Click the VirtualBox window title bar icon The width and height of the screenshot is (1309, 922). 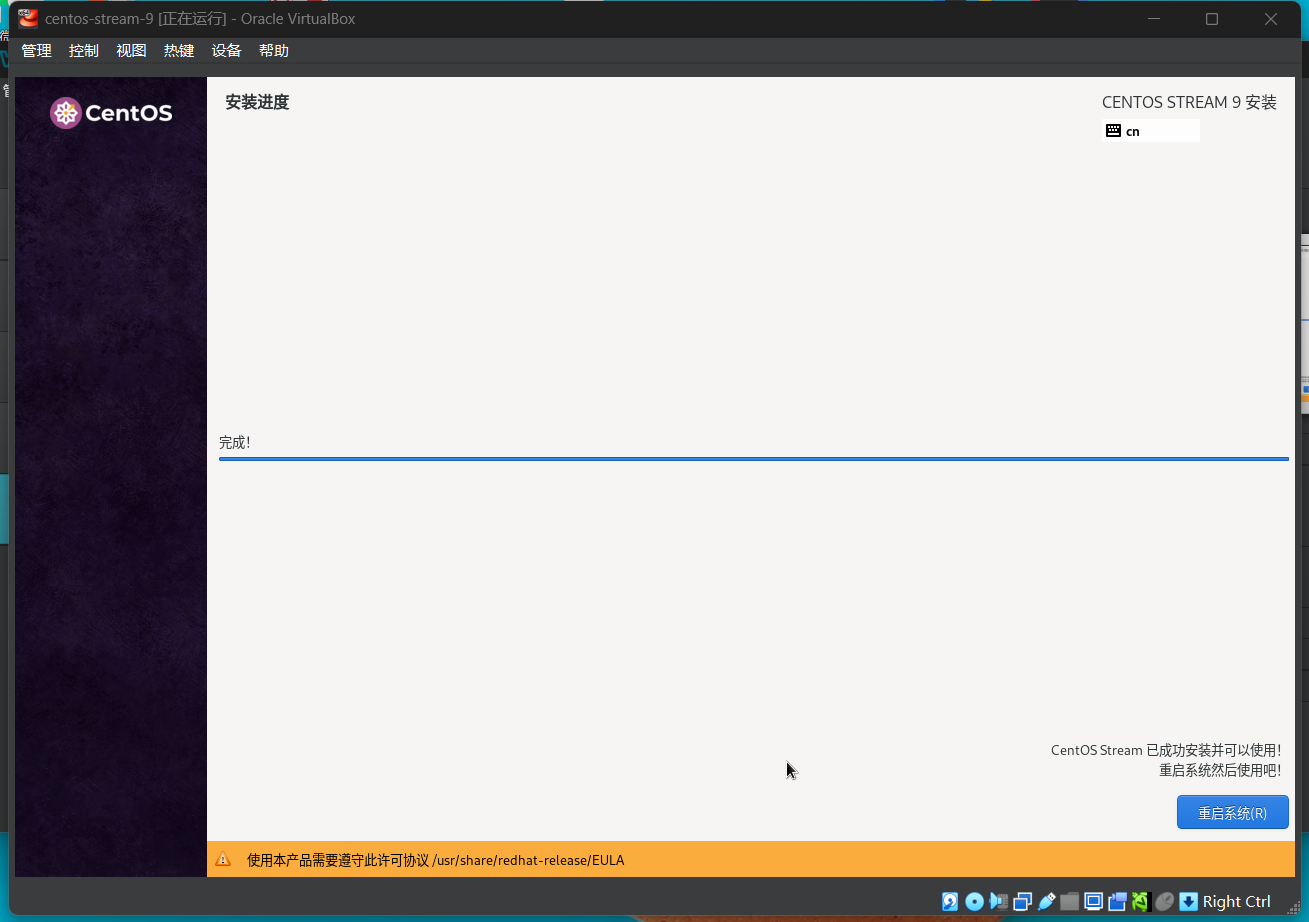(x=28, y=18)
